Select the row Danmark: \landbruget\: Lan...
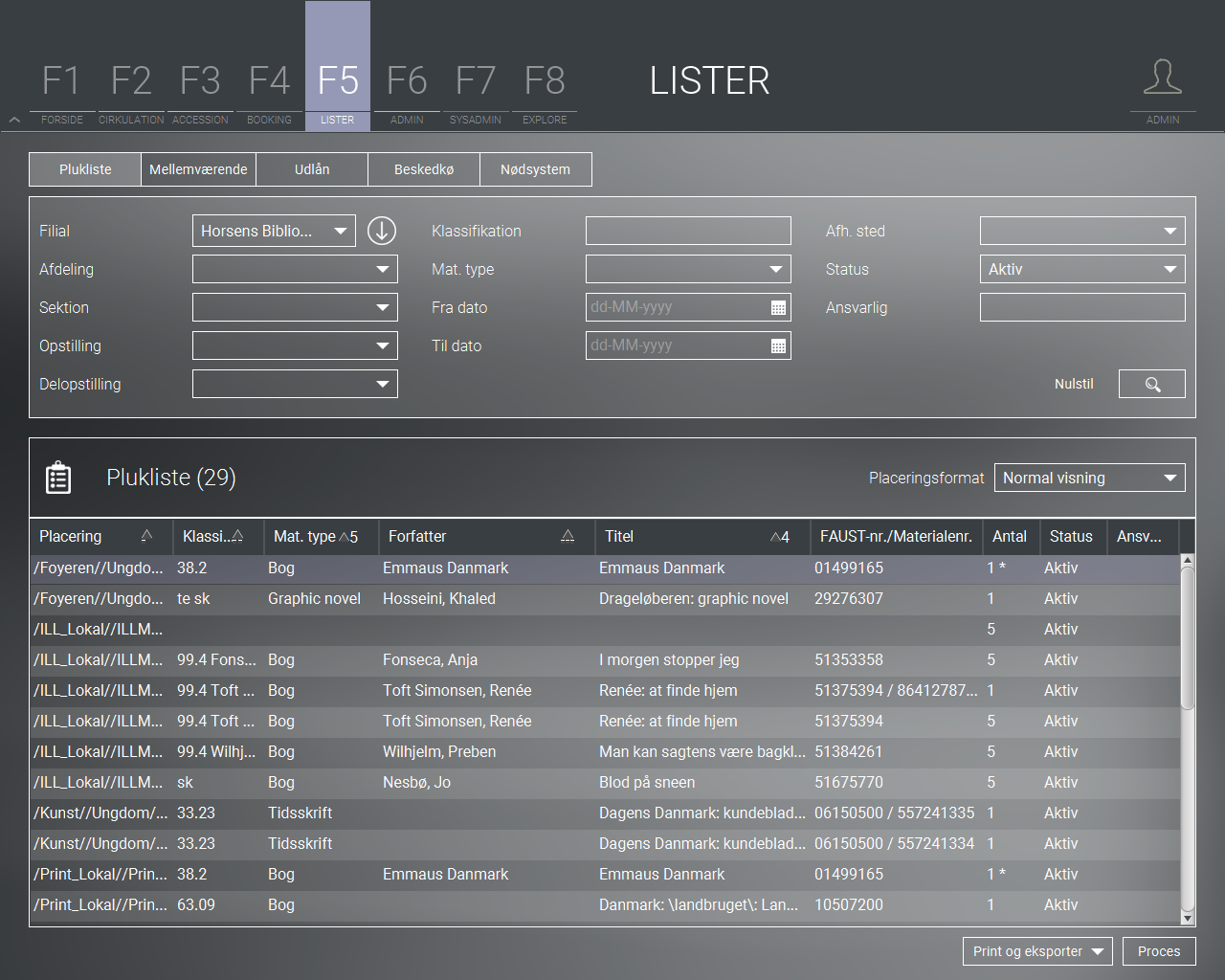The image size is (1225, 980). coord(605,904)
